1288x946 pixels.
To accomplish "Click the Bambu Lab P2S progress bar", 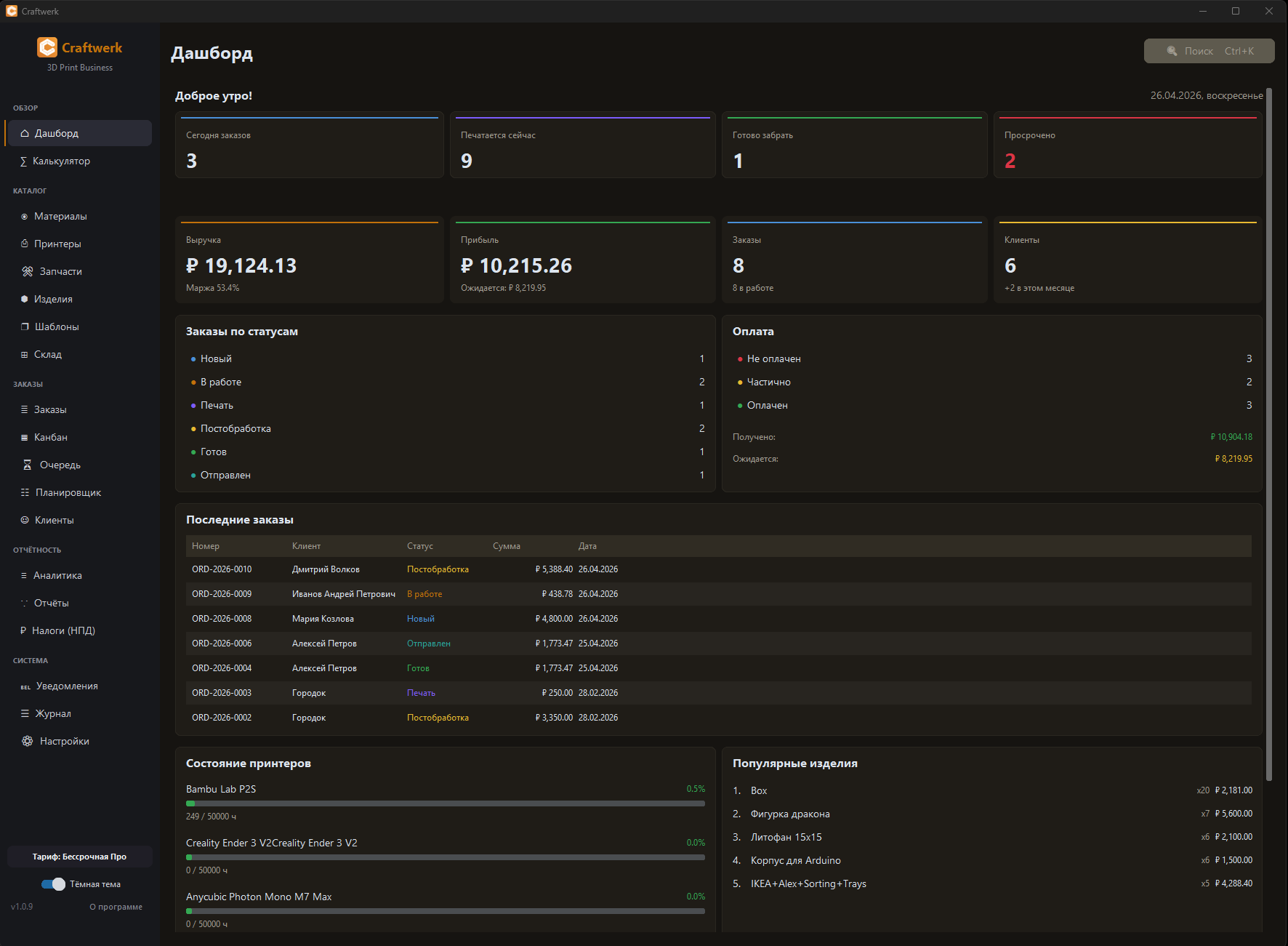I will pyautogui.click(x=445, y=803).
